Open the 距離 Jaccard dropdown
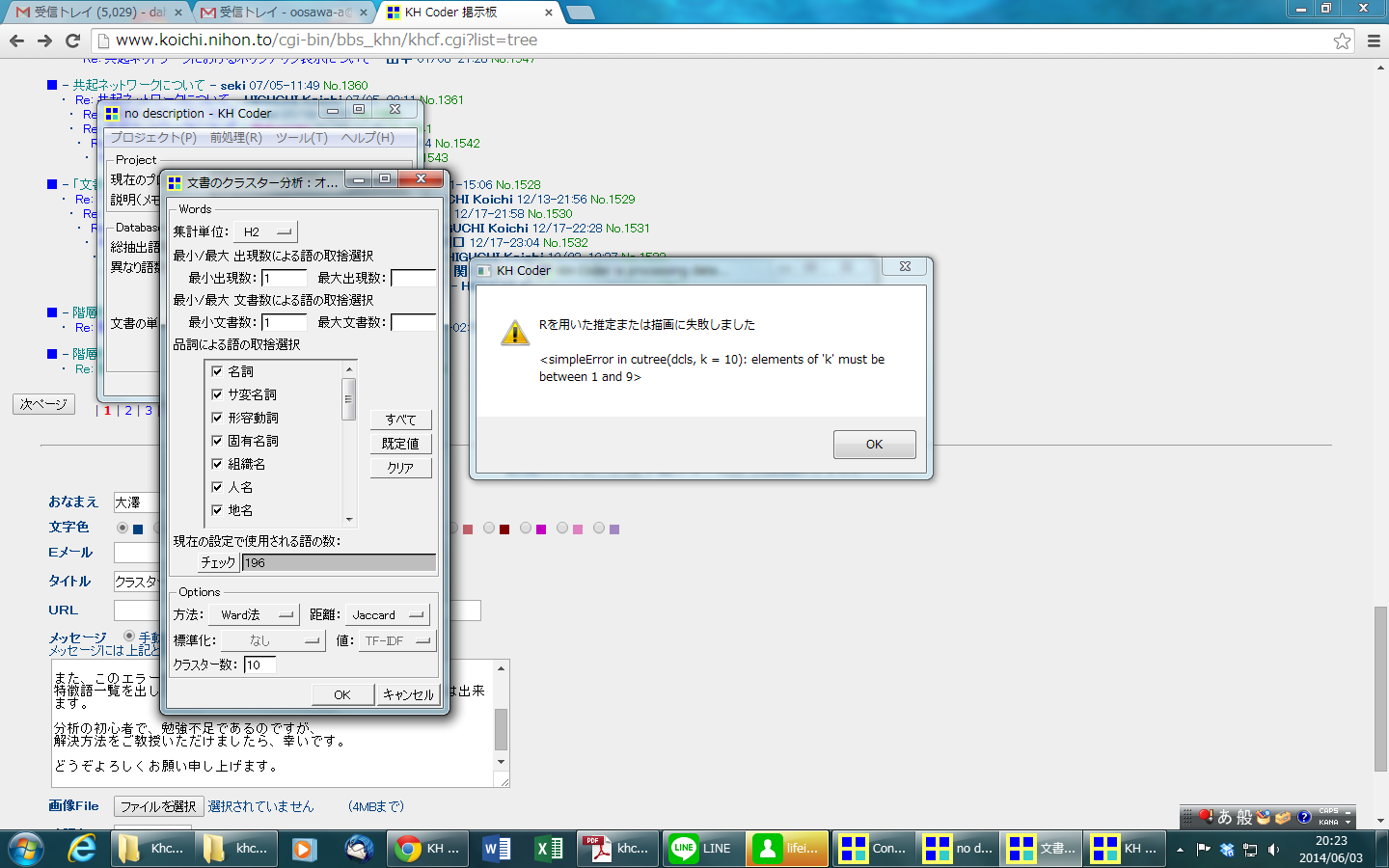Image resolution: width=1389 pixels, height=868 pixels. 385,614
